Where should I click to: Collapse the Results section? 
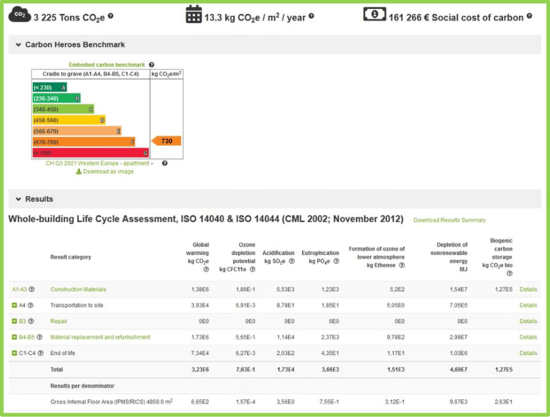(x=18, y=199)
